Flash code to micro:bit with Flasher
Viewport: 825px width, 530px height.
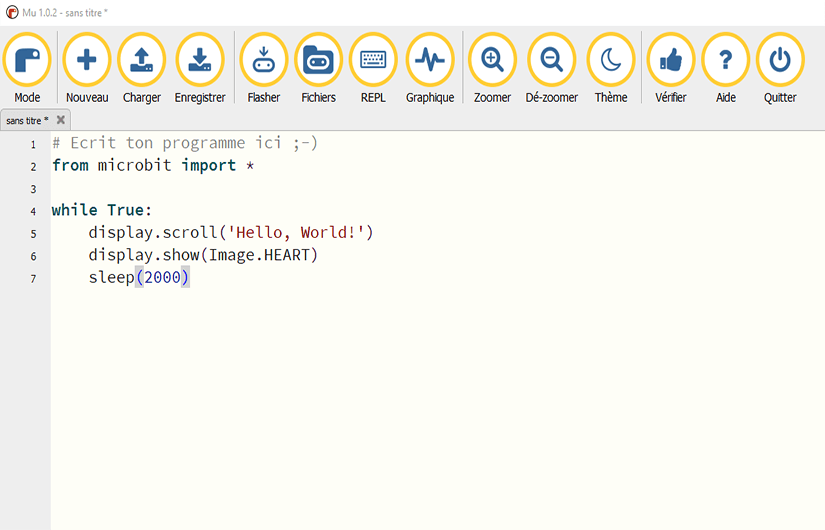(264, 60)
